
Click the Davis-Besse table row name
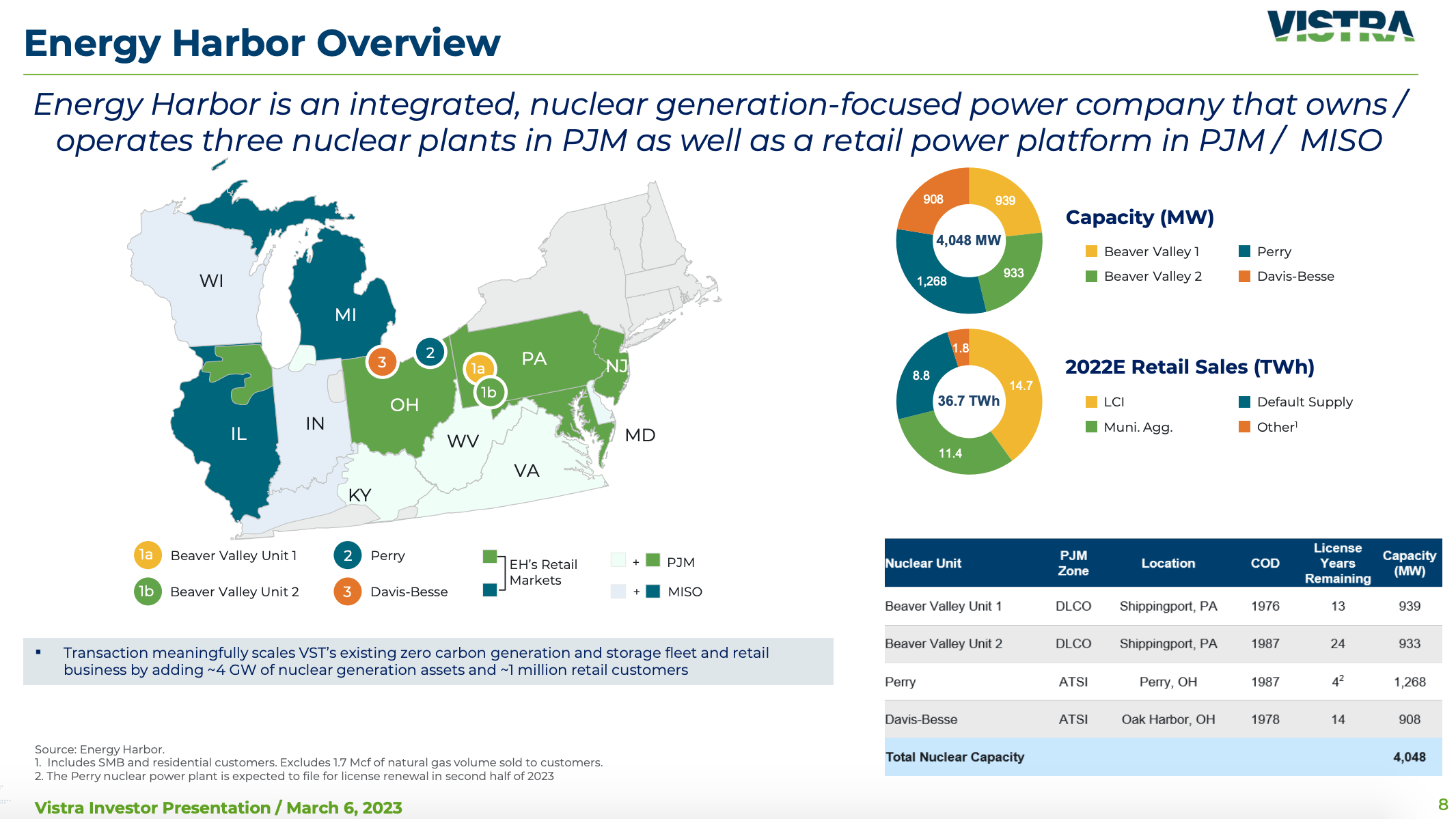click(920, 719)
